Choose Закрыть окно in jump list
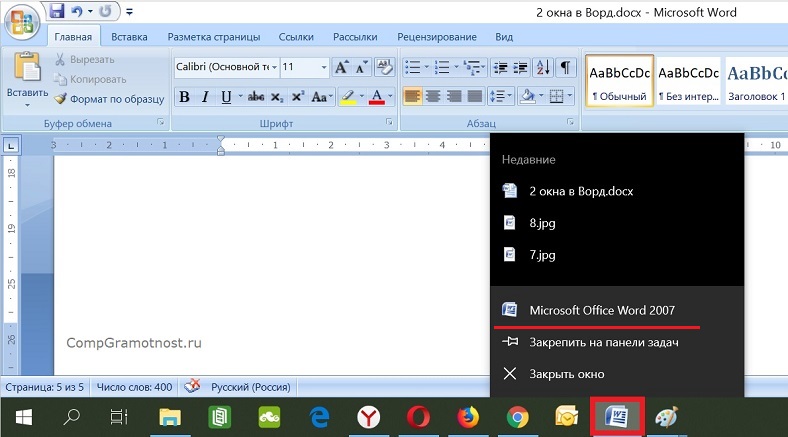This screenshot has width=788, height=437. pyautogui.click(x=617, y=374)
